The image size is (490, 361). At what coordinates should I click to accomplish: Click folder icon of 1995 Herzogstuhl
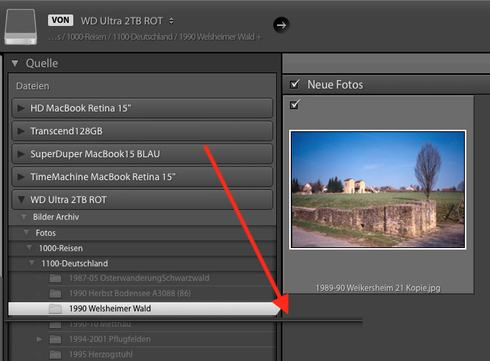pyautogui.click(x=55, y=354)
